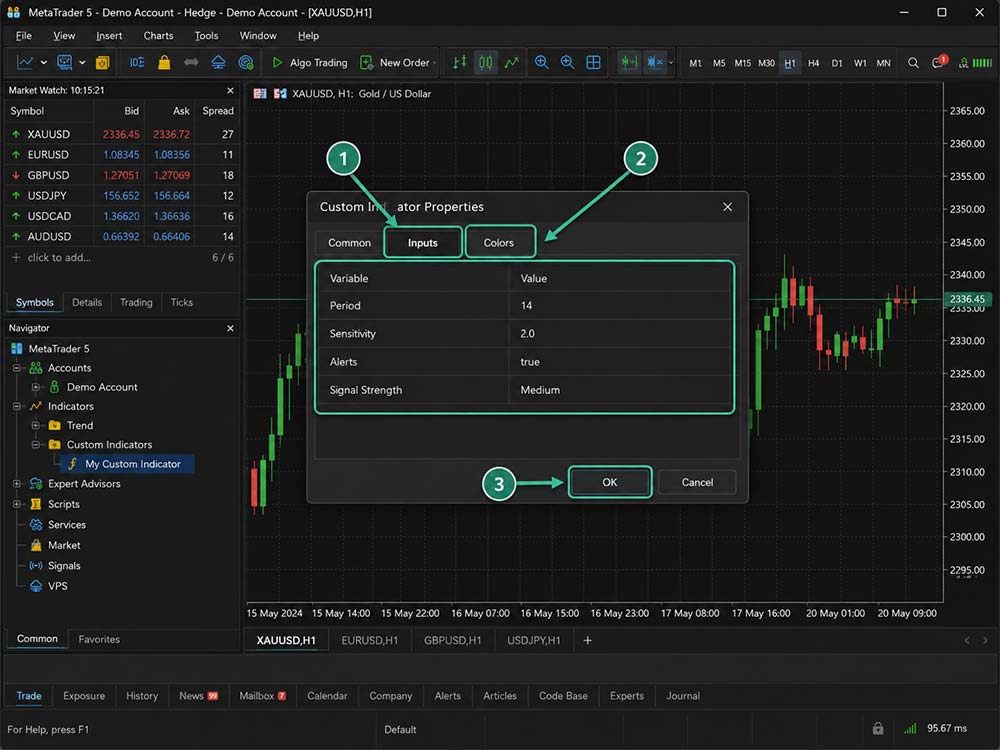Click the tile windows grid icon
Screen dimensions: 1000x750
593,62
